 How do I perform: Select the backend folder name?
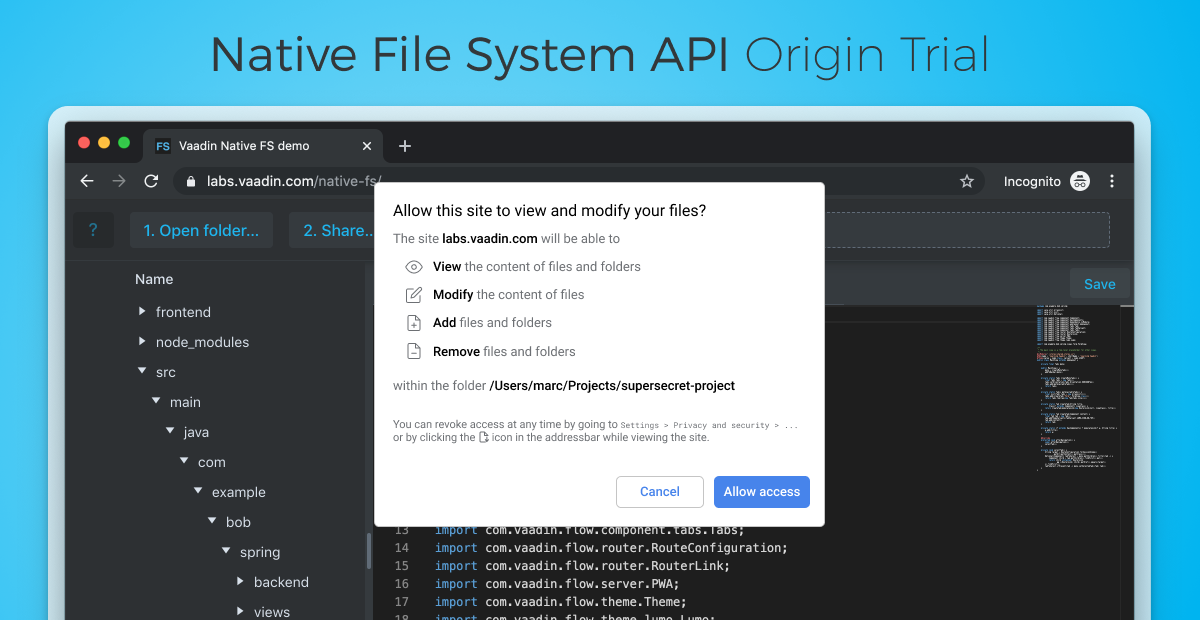pyautogui.click(x=281, y=582)
